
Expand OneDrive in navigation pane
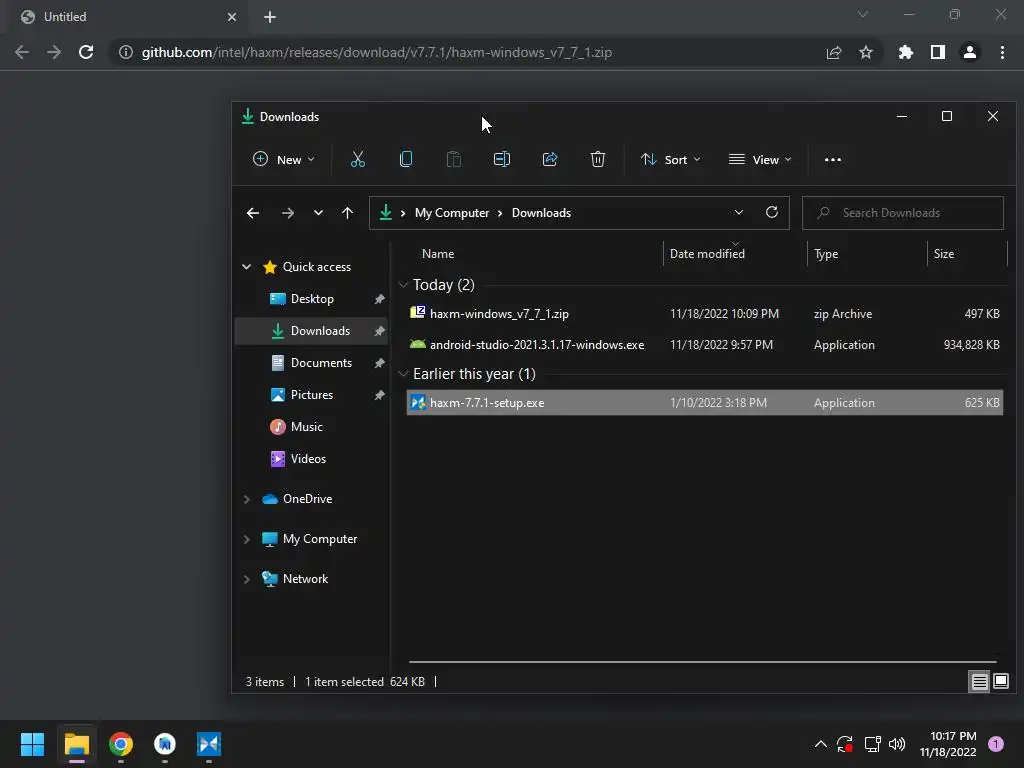point(246,499)
